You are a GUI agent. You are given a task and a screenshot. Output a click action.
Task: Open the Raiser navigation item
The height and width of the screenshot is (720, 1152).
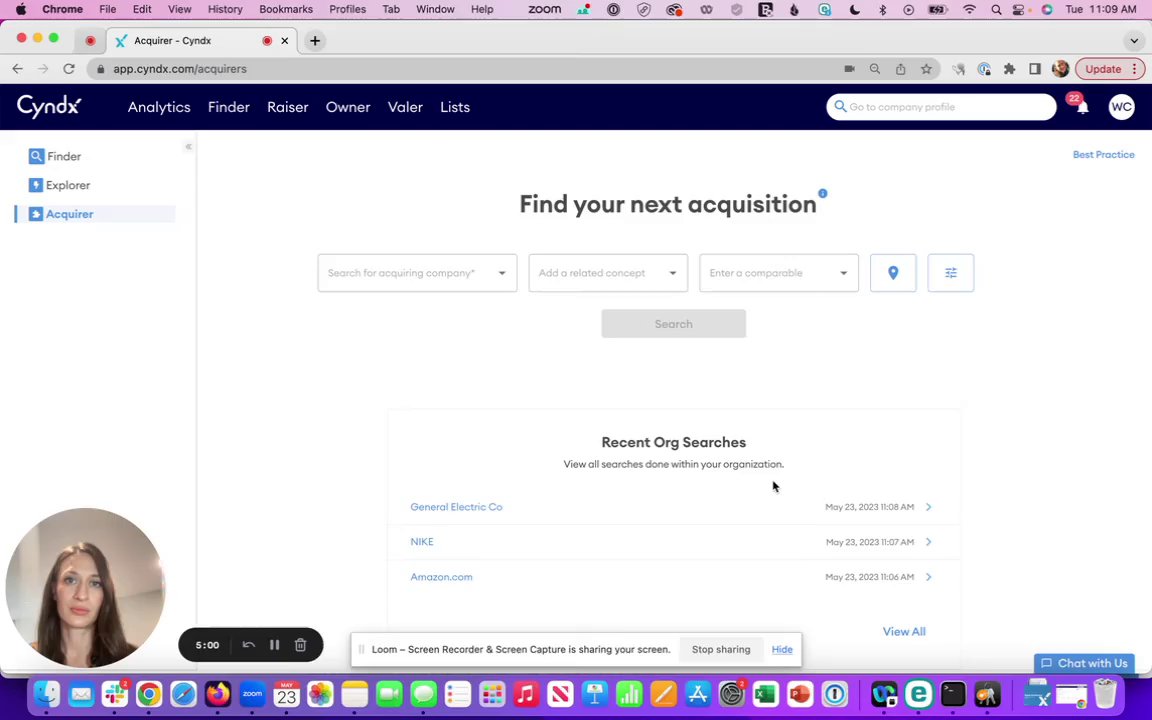pos(287,107)
